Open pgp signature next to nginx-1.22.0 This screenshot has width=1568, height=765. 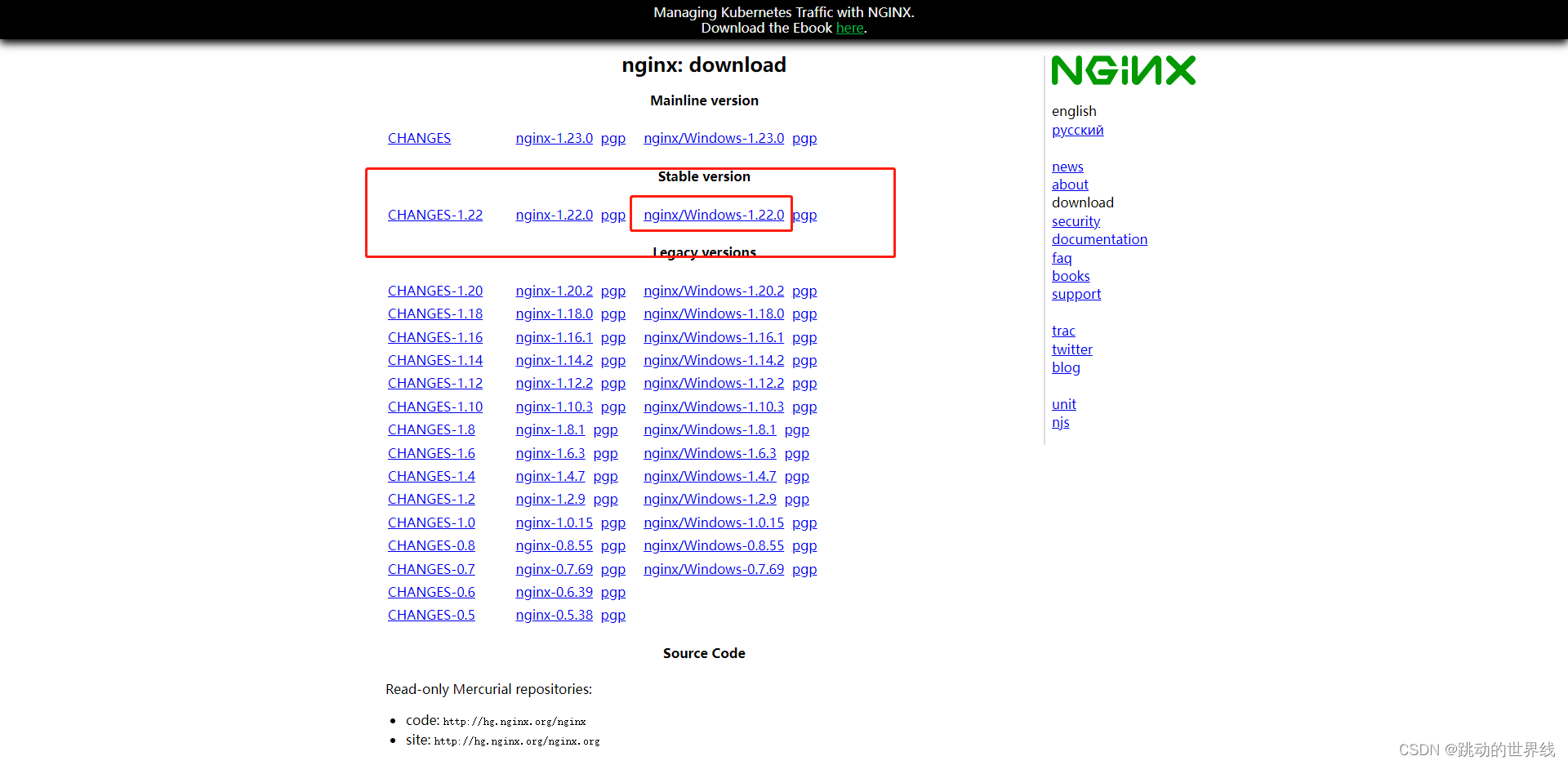[x=613, y=215]
